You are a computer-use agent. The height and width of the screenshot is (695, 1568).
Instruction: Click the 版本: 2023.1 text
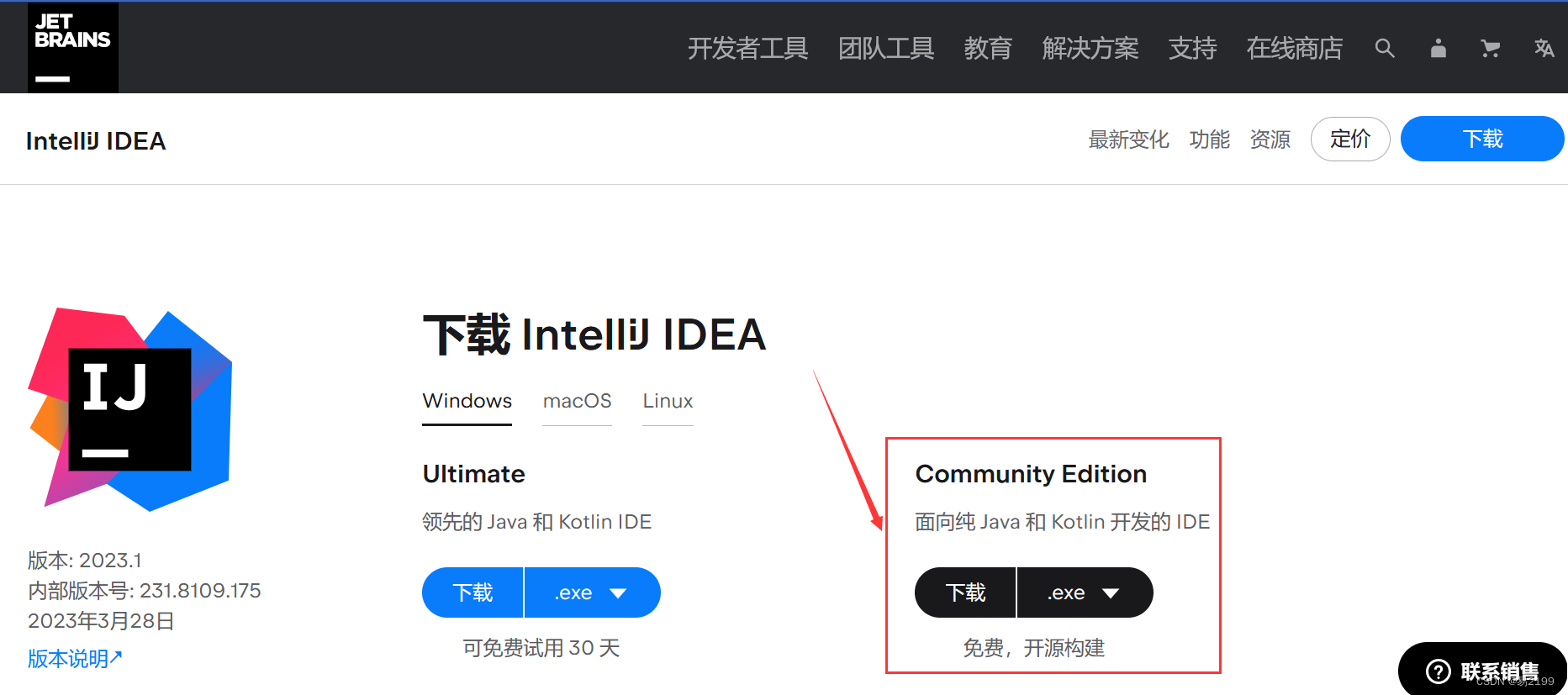[85, 561]
